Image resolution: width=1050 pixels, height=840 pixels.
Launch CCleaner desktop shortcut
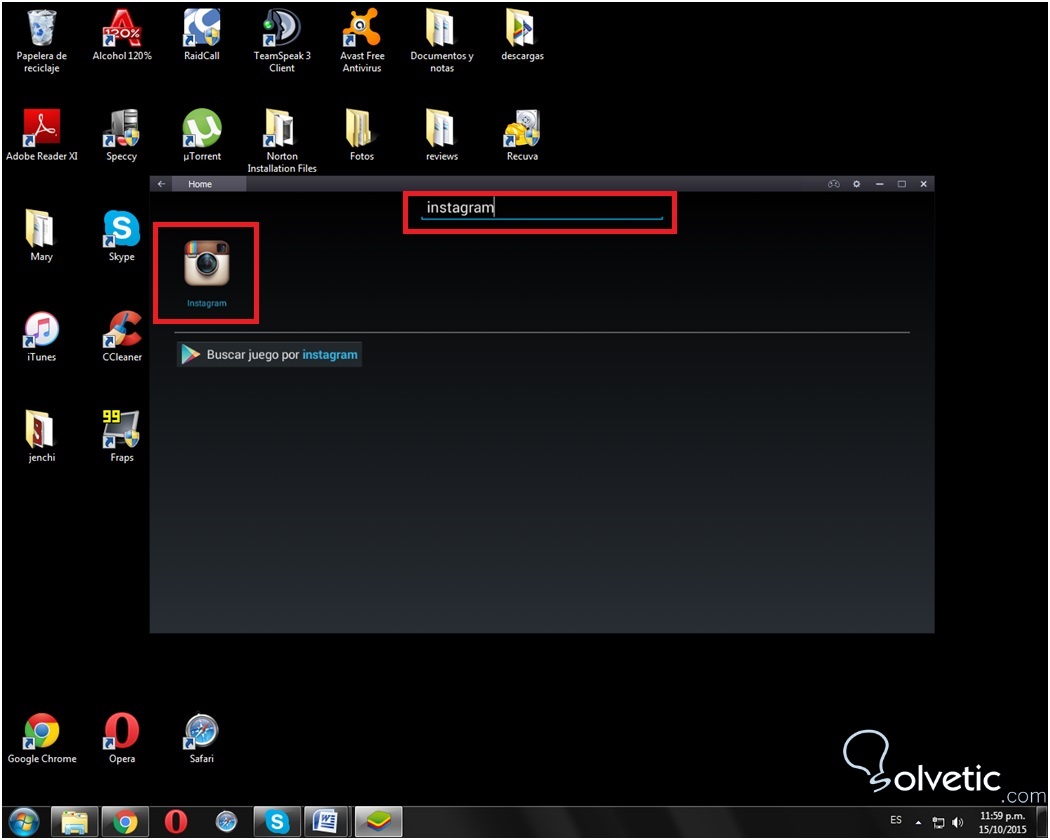click(122, 336)
